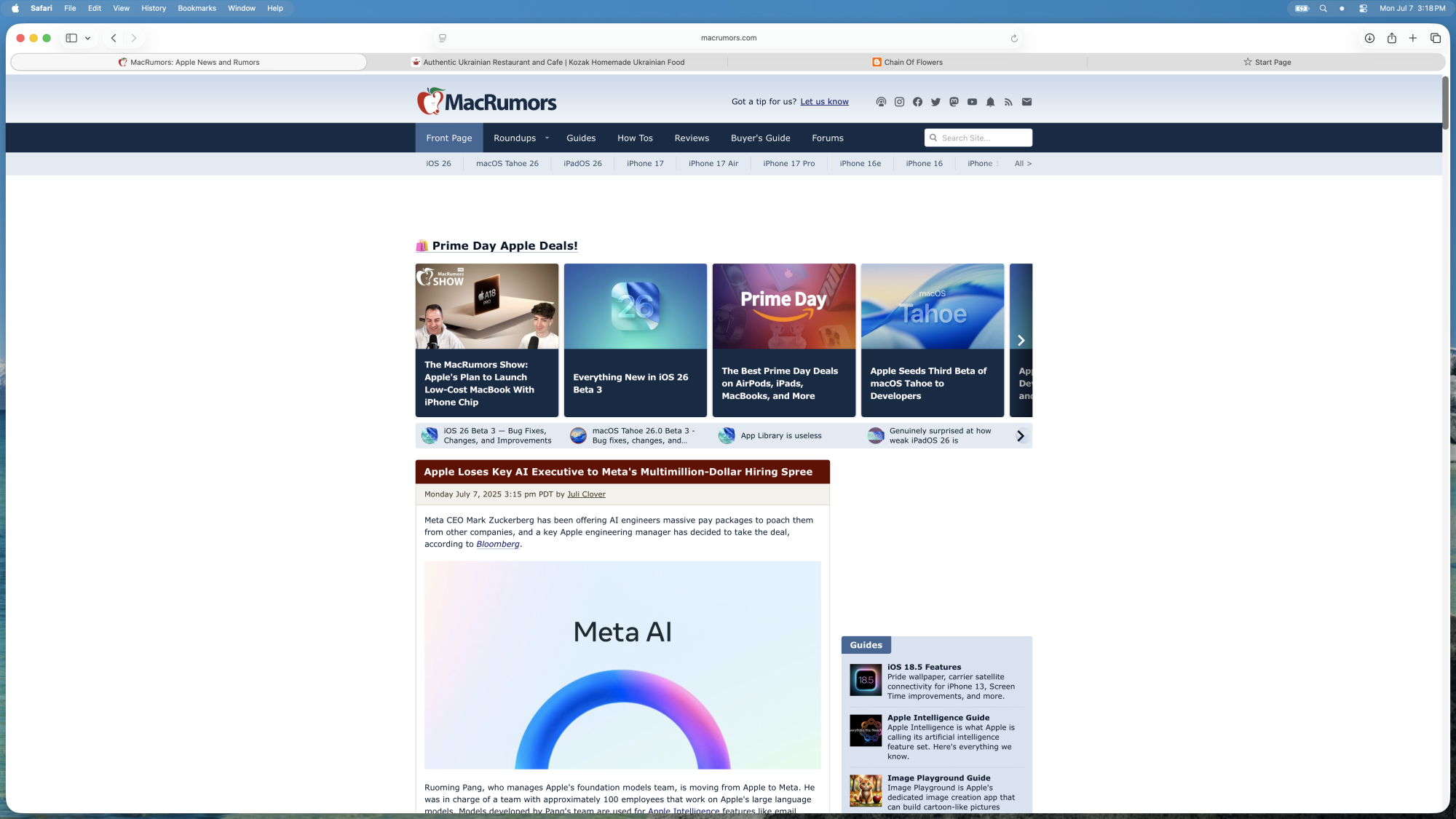This screenshot has height=819, width=1456.
Task: Open App Library is useless forum thread
Action: coord(770,435)
